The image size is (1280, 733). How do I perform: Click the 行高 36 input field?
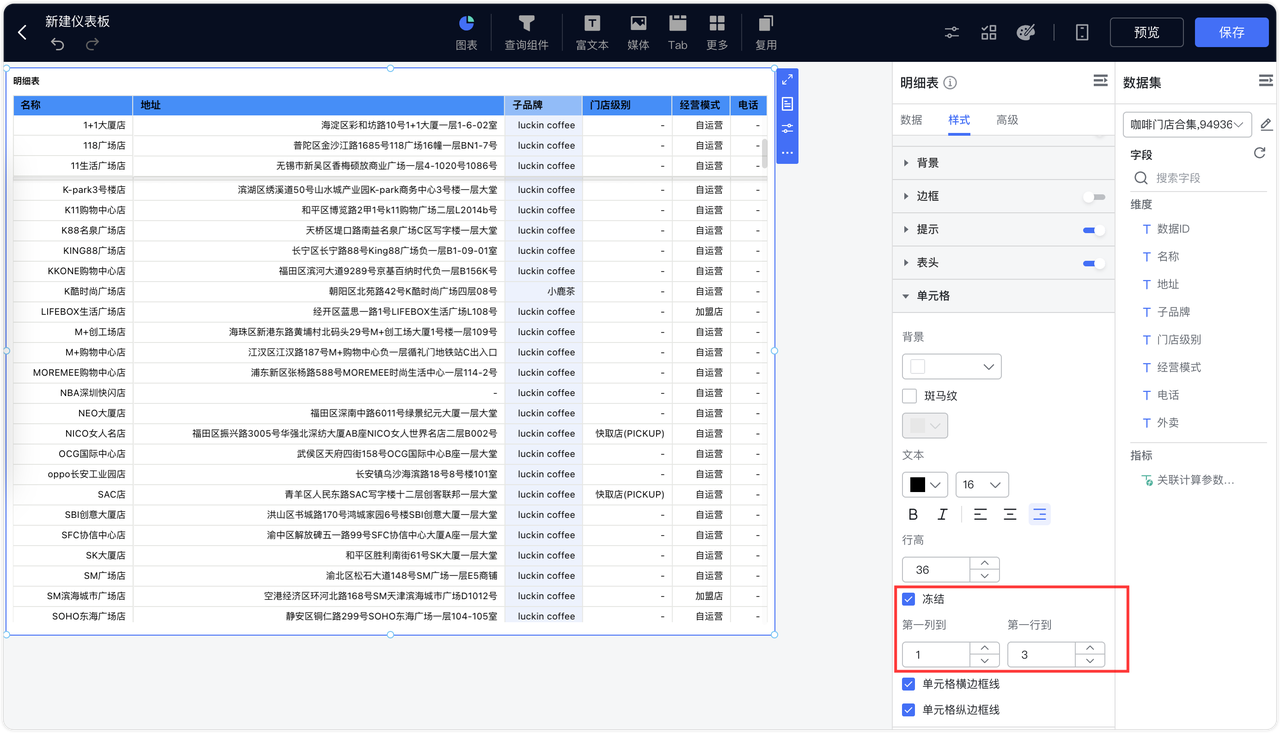935,570
